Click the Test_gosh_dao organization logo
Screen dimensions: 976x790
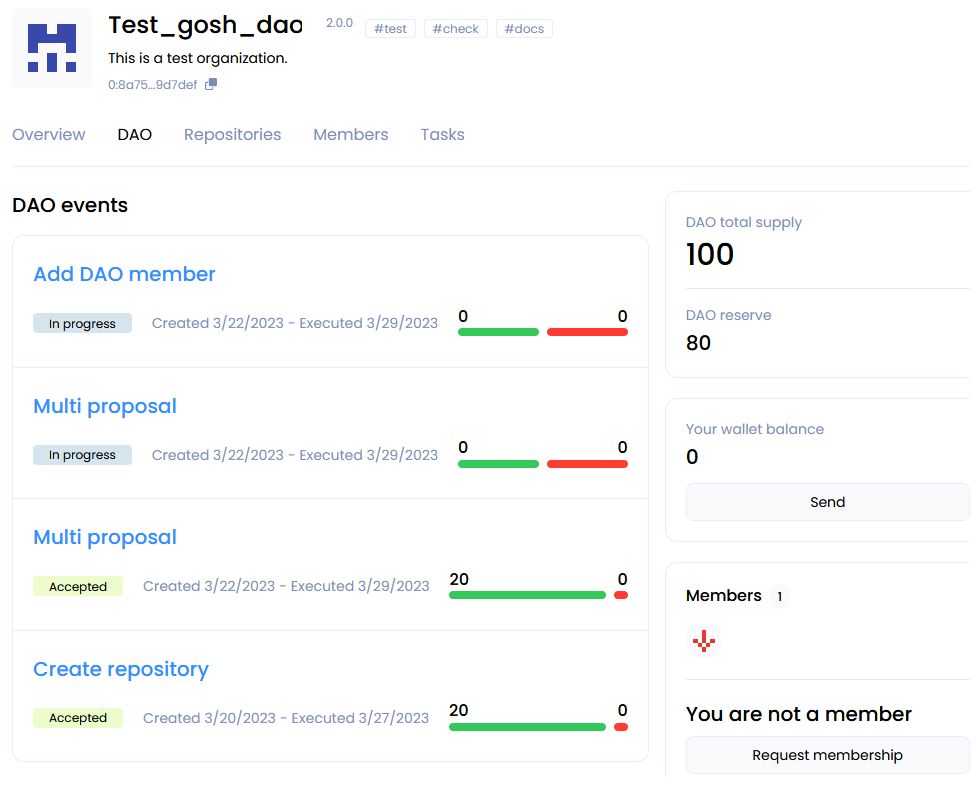pos(51,48)
